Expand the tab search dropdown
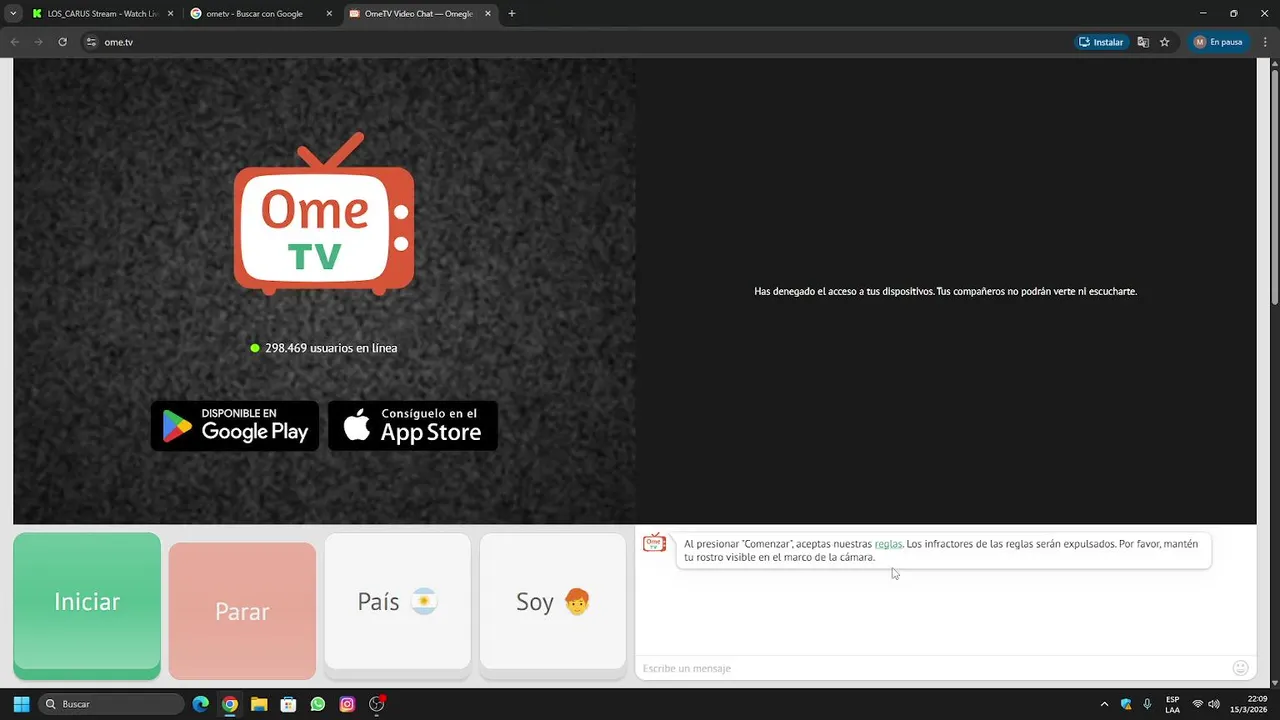 13,14
